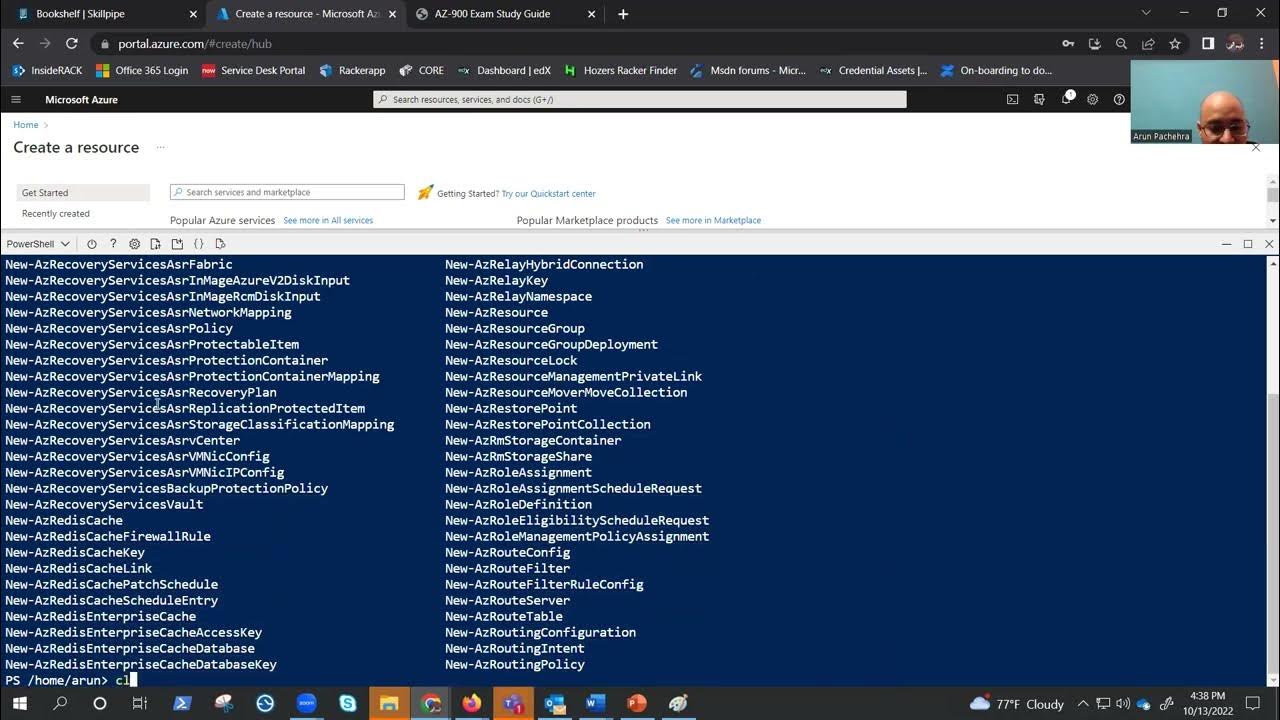Click Search services and marketplace field
This screenshot has width=1280, height=720.
(287, 192)
